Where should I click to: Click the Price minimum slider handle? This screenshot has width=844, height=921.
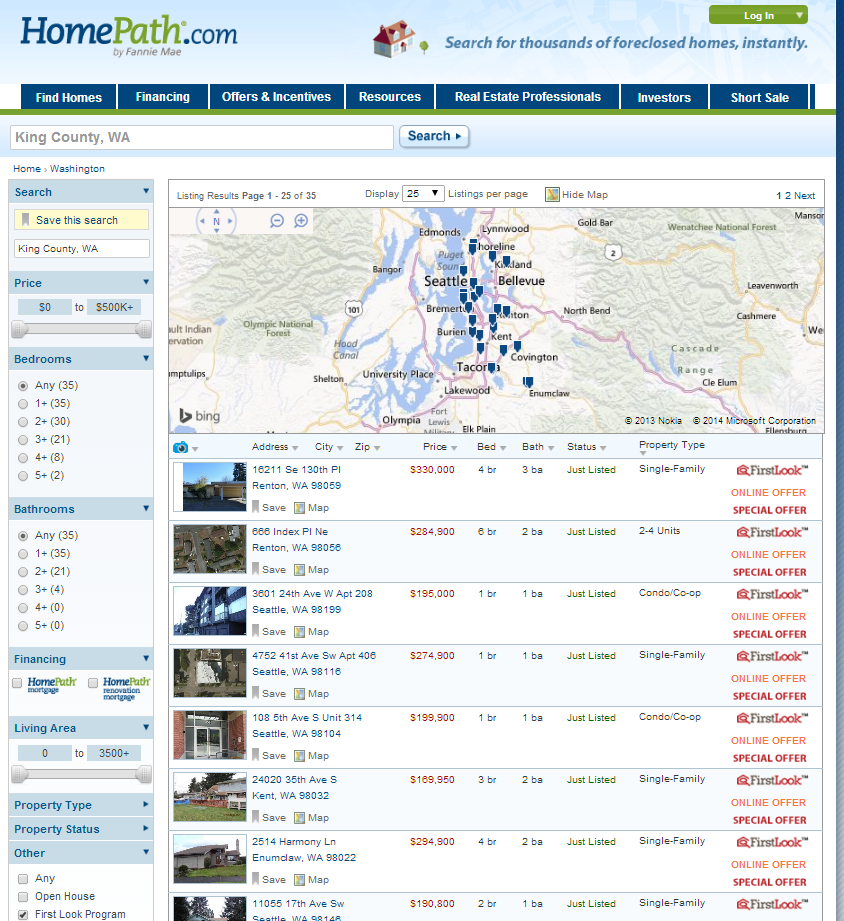point(19,329)
